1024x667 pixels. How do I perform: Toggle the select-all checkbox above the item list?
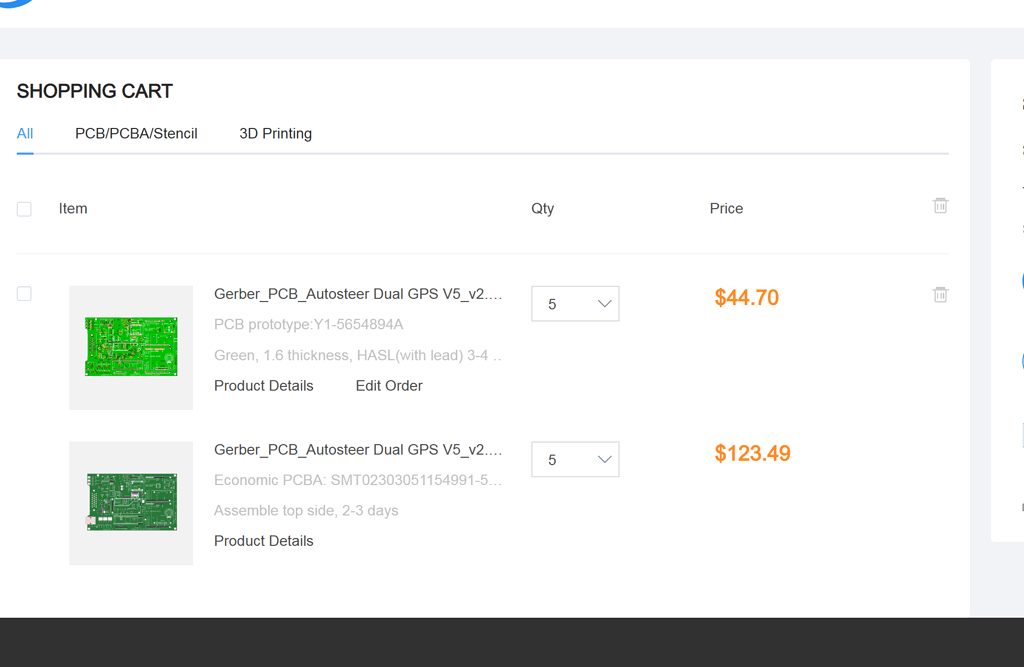click(24, 208)
